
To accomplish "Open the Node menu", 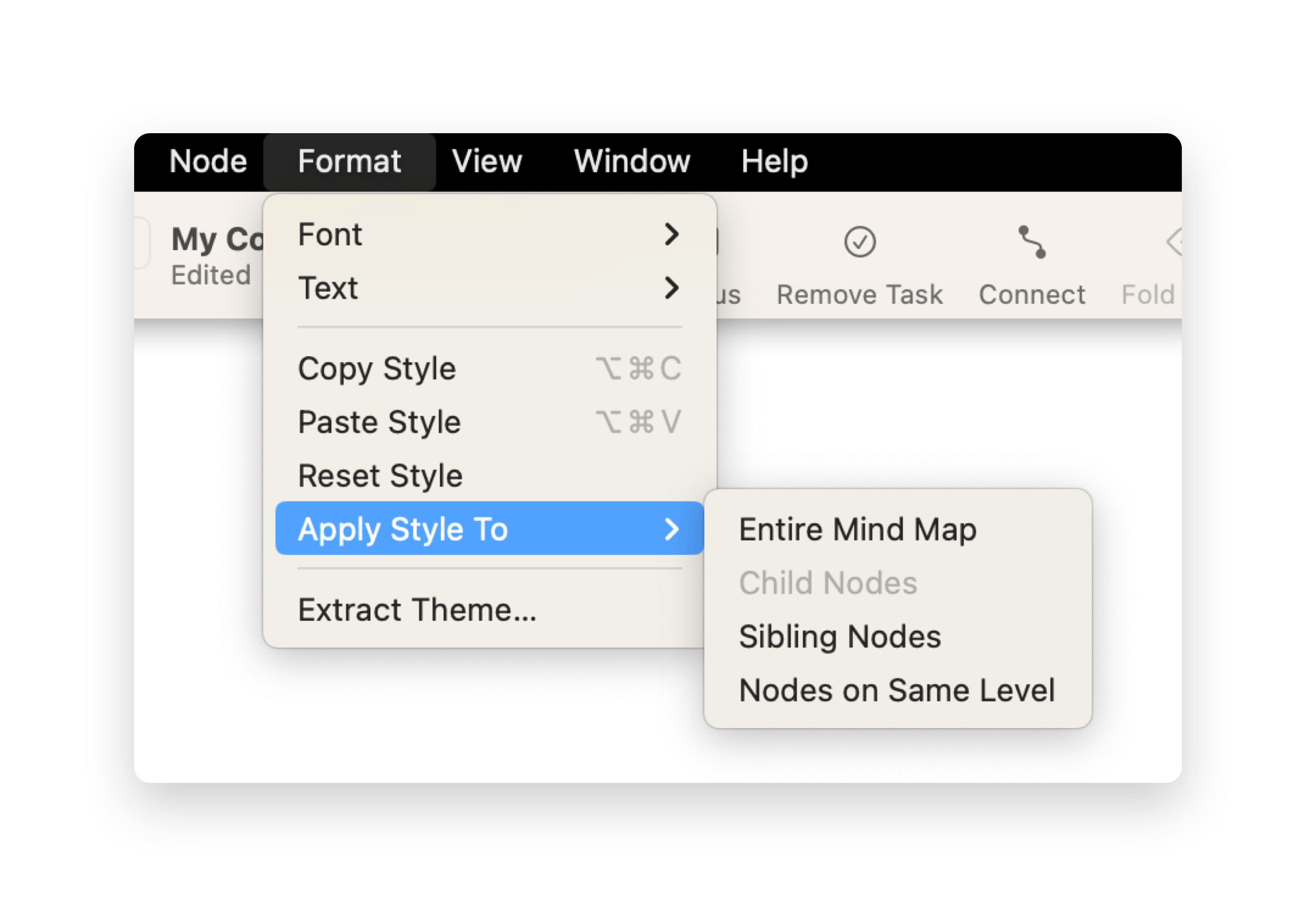I will pyautogui.click(x=208, y=161).
